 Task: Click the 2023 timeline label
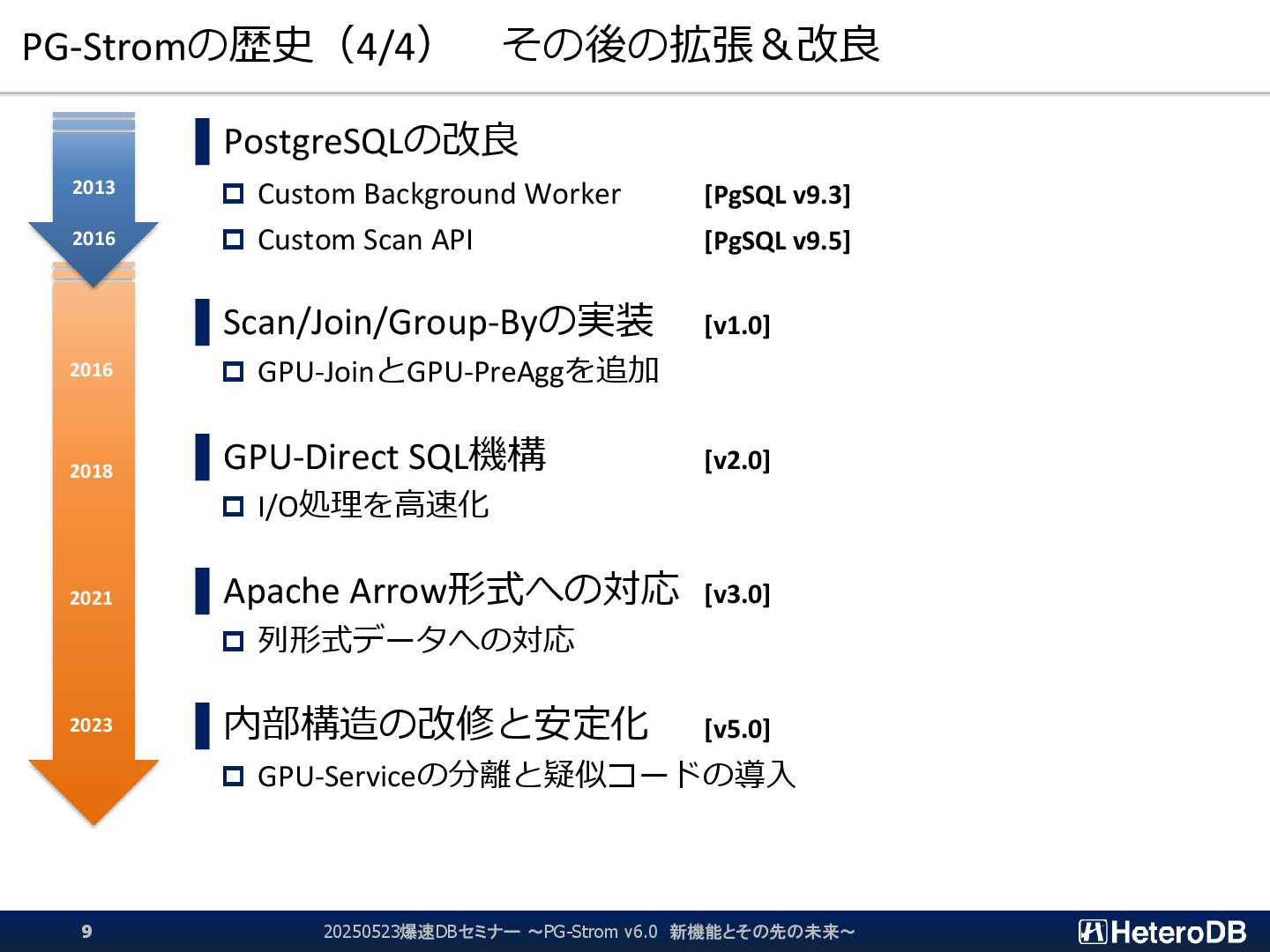[x=92, y=725]
